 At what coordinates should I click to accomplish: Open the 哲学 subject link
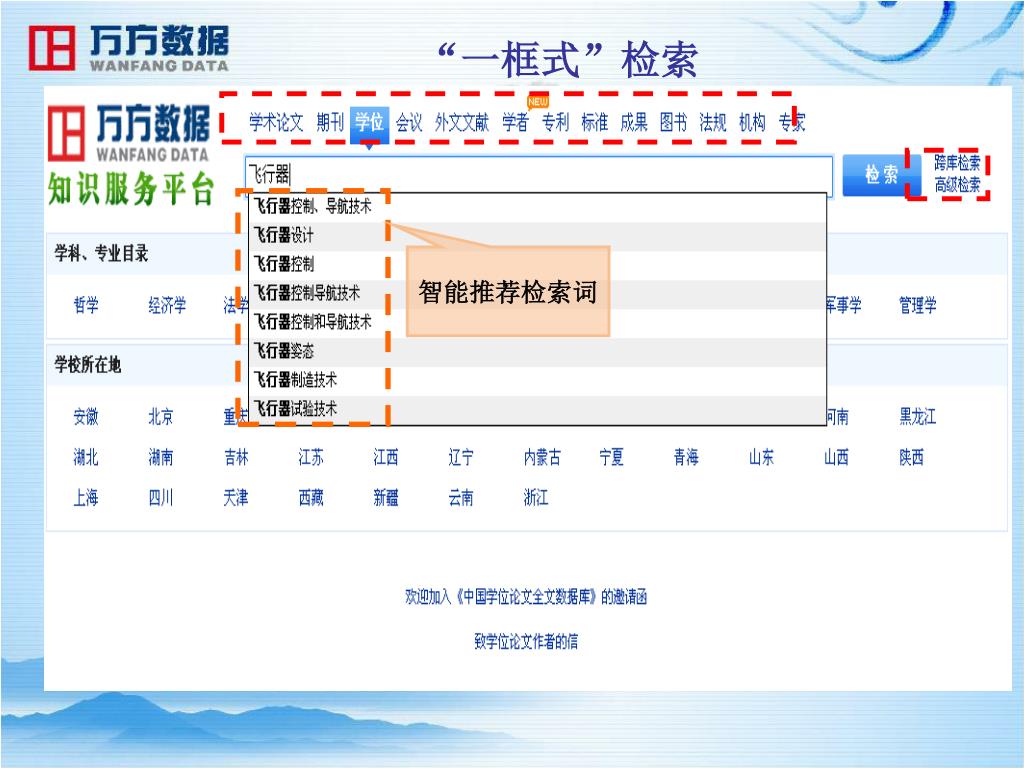[x=86, y=305]
